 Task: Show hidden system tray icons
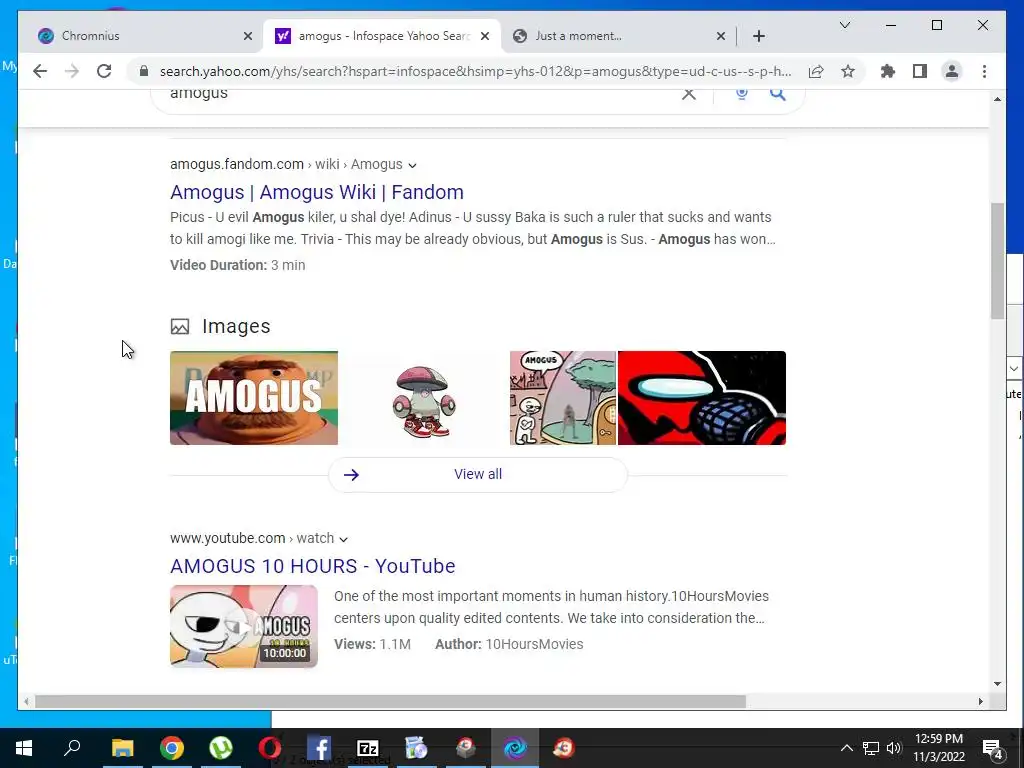point(846,748)
